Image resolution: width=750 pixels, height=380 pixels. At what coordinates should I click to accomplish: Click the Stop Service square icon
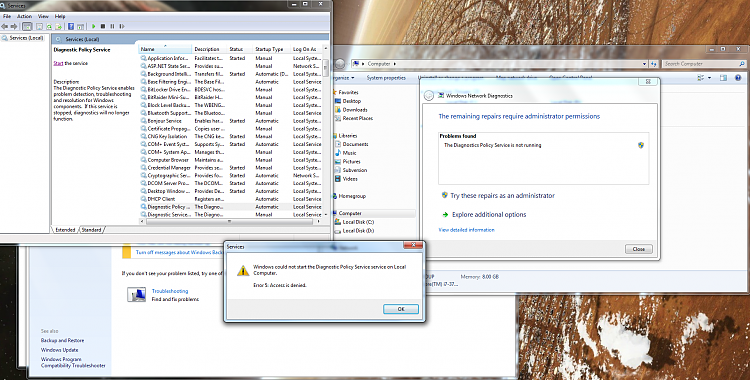pos(103,26)
